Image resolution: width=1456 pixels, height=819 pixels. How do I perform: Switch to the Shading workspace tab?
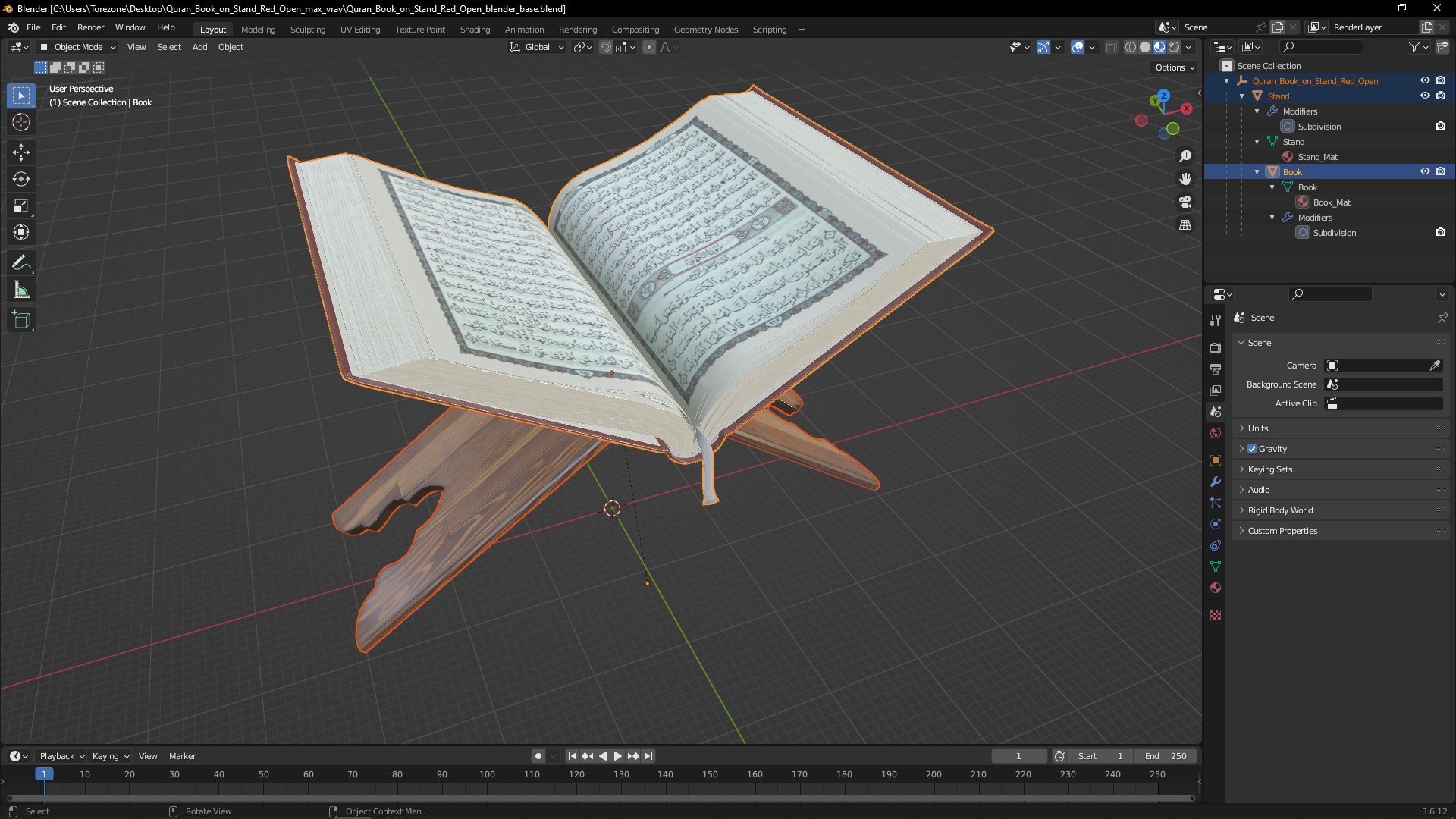pyautogui.click(x=475, y=30)
